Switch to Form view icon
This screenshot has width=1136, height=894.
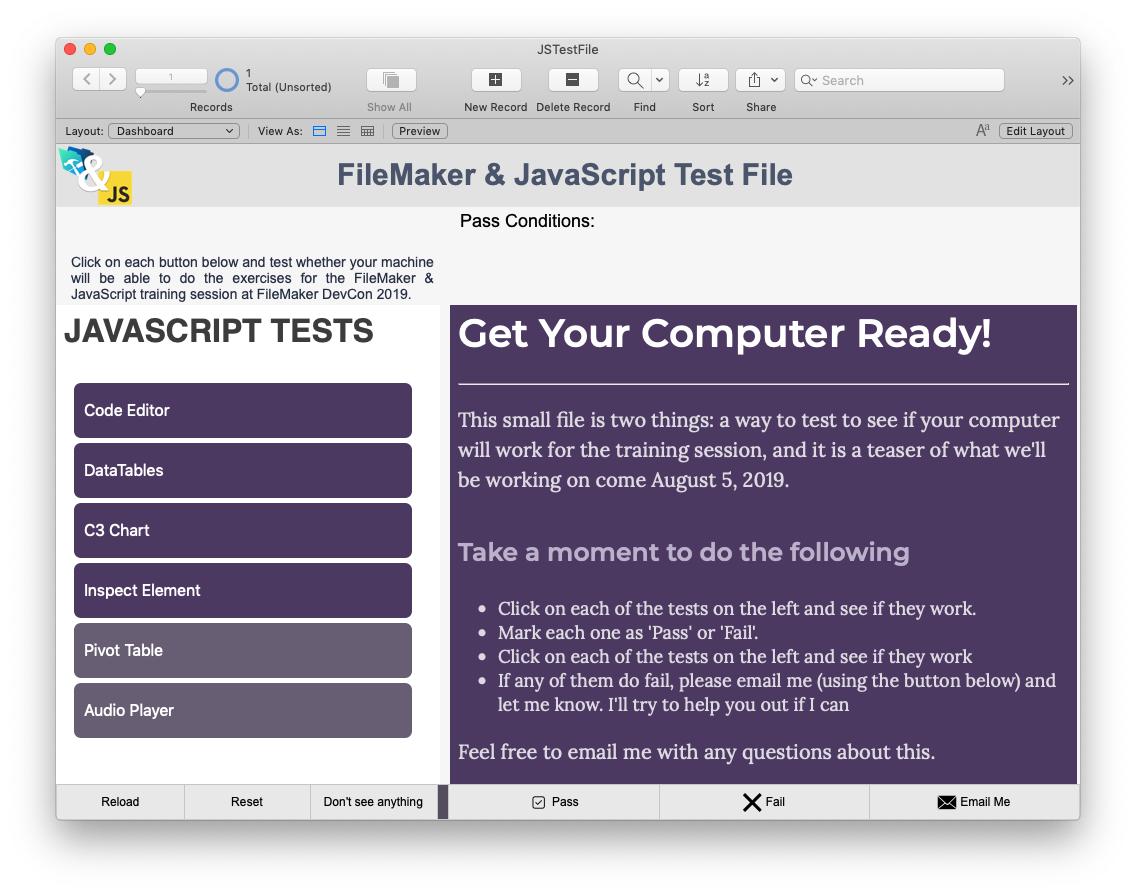pyautogui.click(x=320, y=131)
